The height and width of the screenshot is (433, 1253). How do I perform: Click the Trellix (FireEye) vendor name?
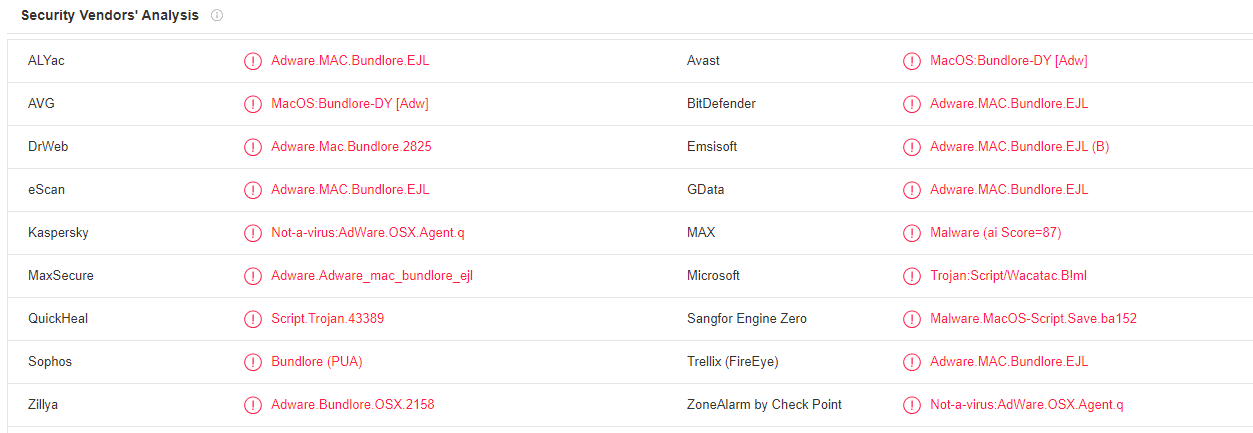pyautogui.click(x=732, y=362)
